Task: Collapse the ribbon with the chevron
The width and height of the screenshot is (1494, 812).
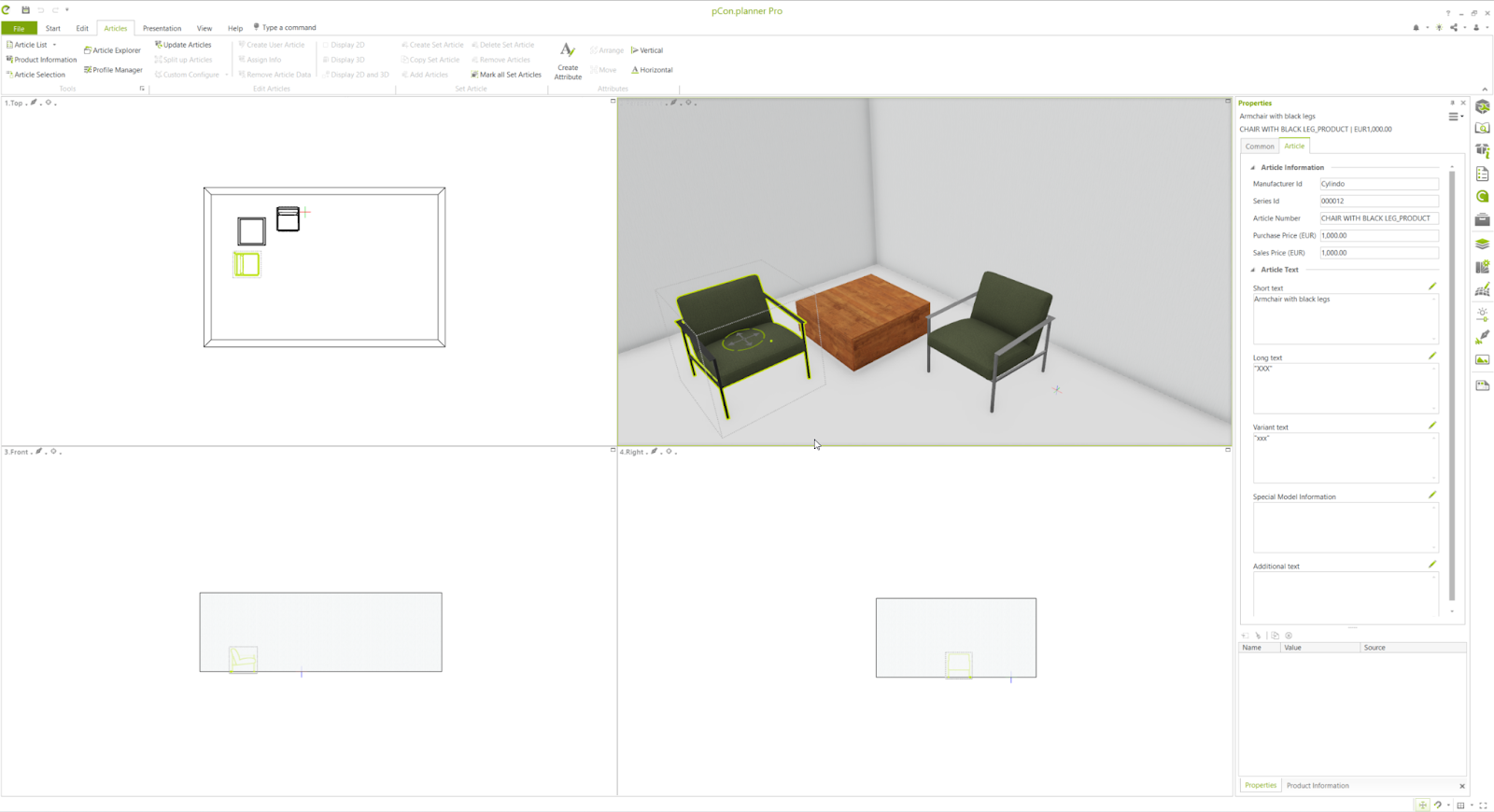Action: click(1485, 90)
